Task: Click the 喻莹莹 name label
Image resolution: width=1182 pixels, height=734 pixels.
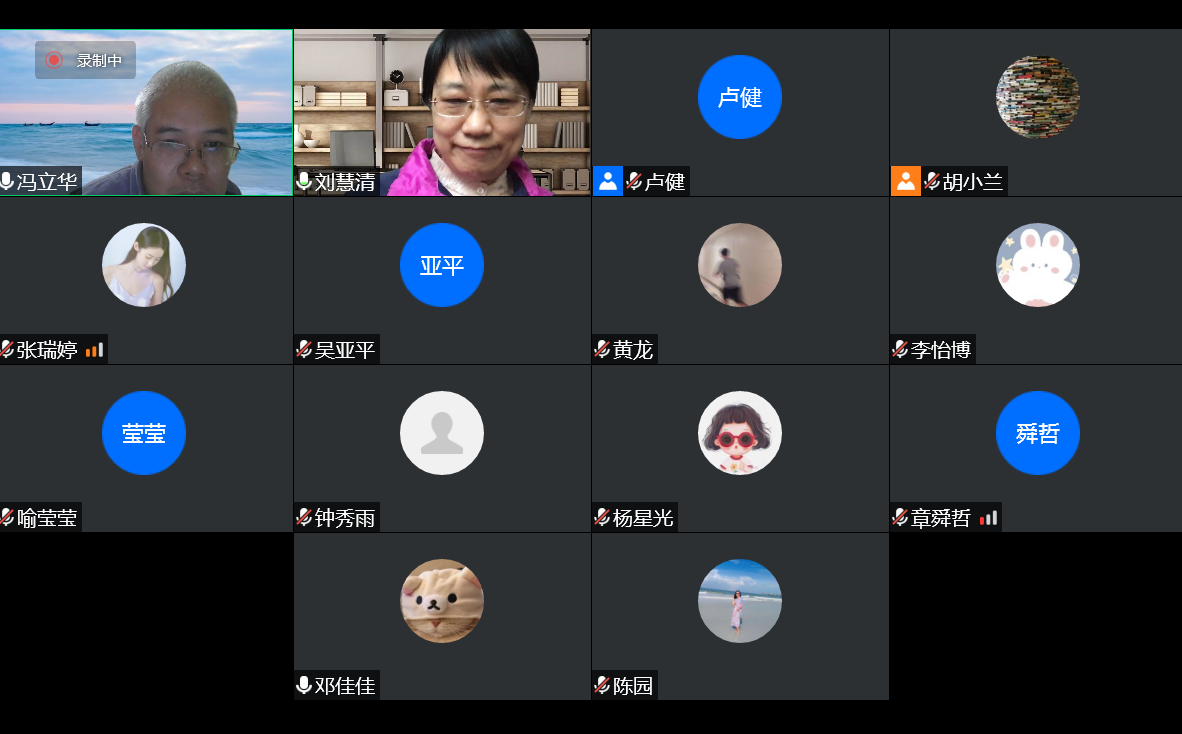Action: (x=47, y=518)
